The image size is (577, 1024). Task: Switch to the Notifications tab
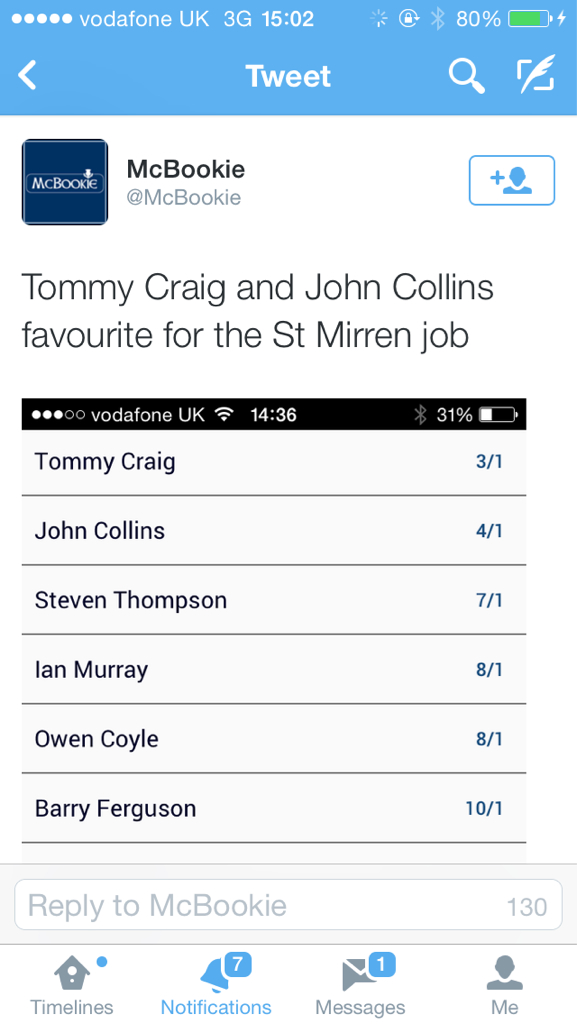[x=216, y=984]
